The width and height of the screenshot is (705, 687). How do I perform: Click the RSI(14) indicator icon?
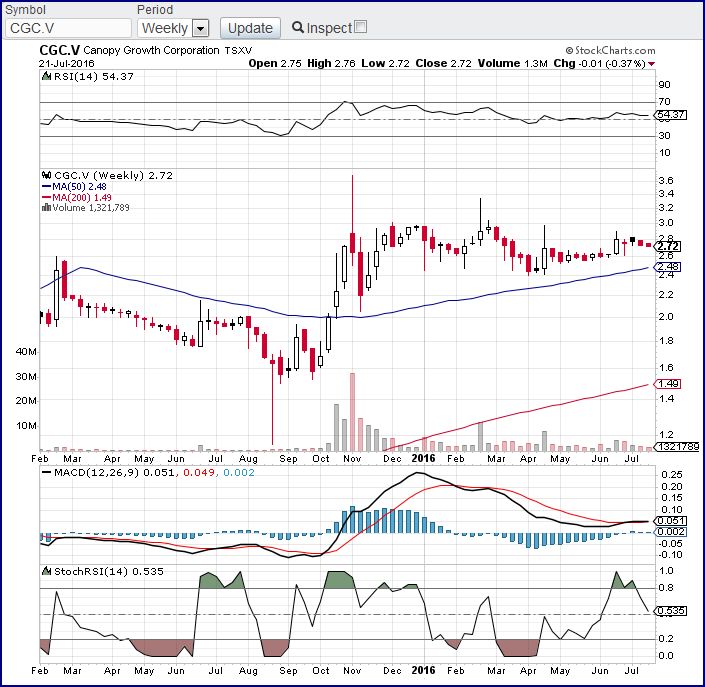pyautogui.click(x=46, y=76)
